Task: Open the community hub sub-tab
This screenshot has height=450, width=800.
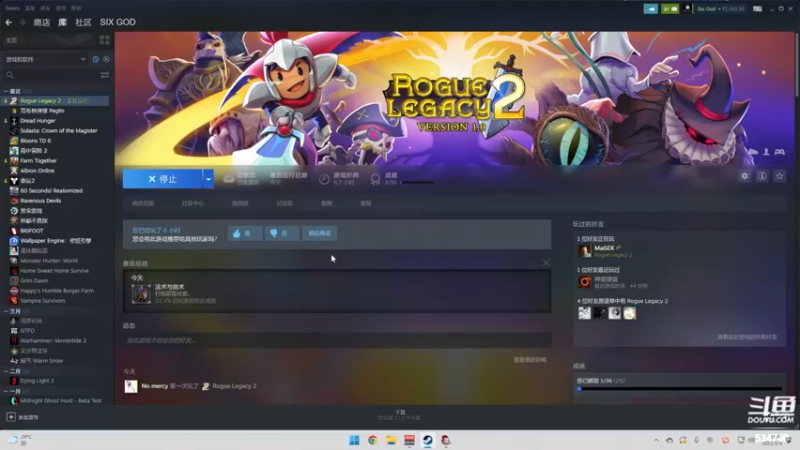Action: click(193, 203)
